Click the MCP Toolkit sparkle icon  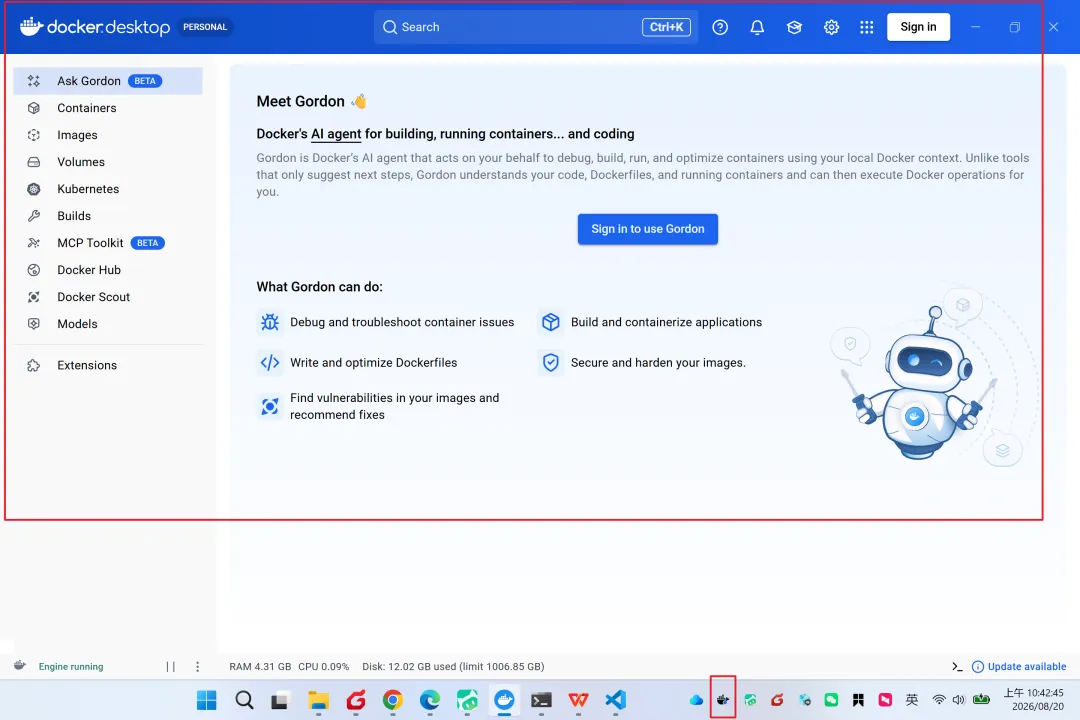pyautogui.click(x=34, y=243)
